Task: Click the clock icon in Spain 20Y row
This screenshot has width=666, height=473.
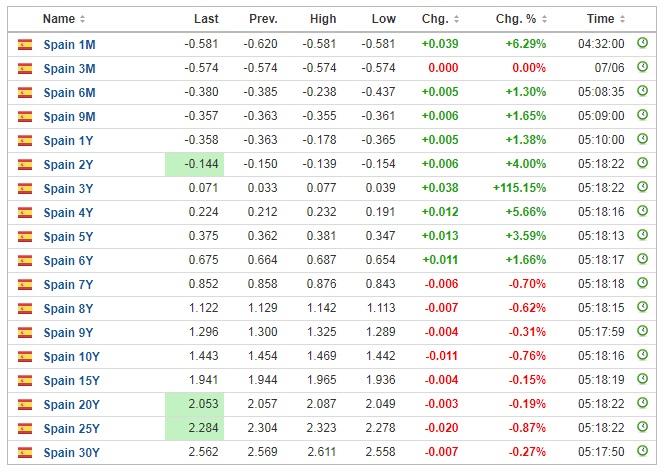Action: click(643, 403)
